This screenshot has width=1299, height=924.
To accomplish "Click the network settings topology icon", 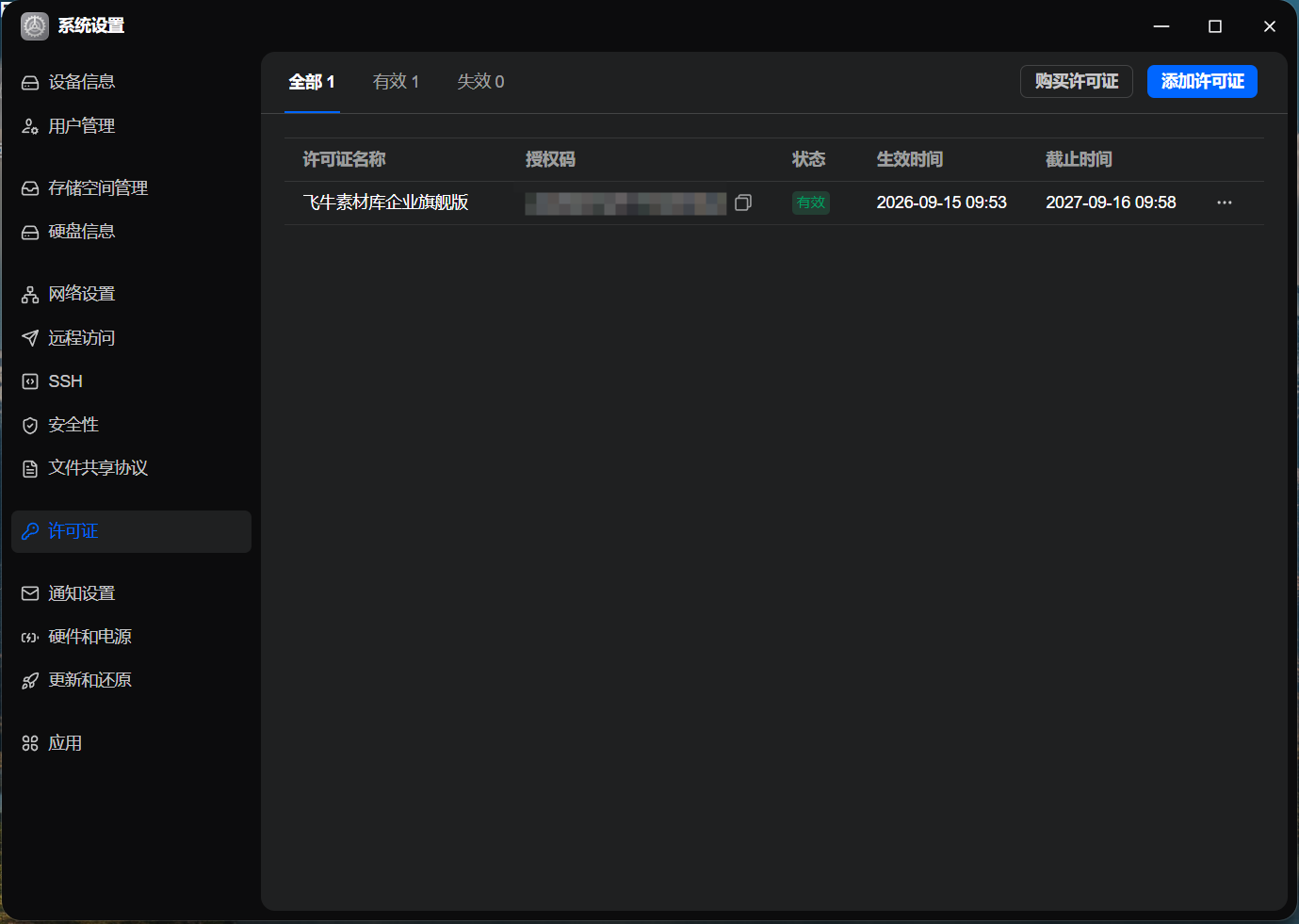I will coord(30,295).
